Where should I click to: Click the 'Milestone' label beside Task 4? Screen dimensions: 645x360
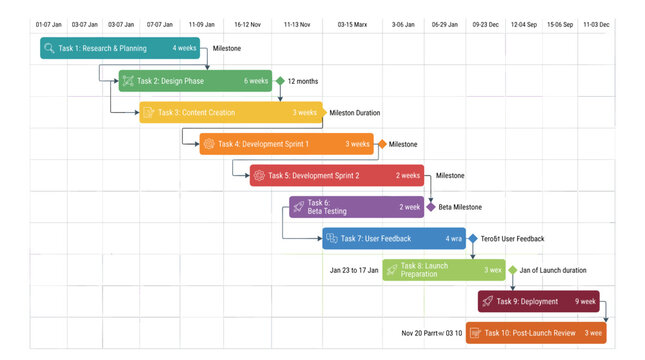403,144
